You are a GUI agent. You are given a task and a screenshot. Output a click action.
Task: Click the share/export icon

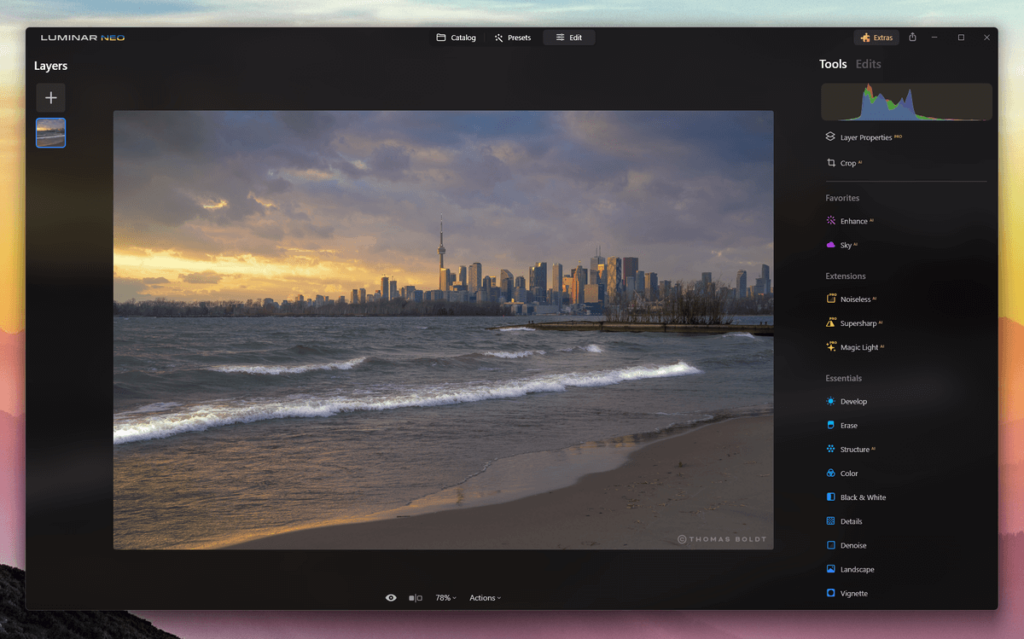pos(912,38)
